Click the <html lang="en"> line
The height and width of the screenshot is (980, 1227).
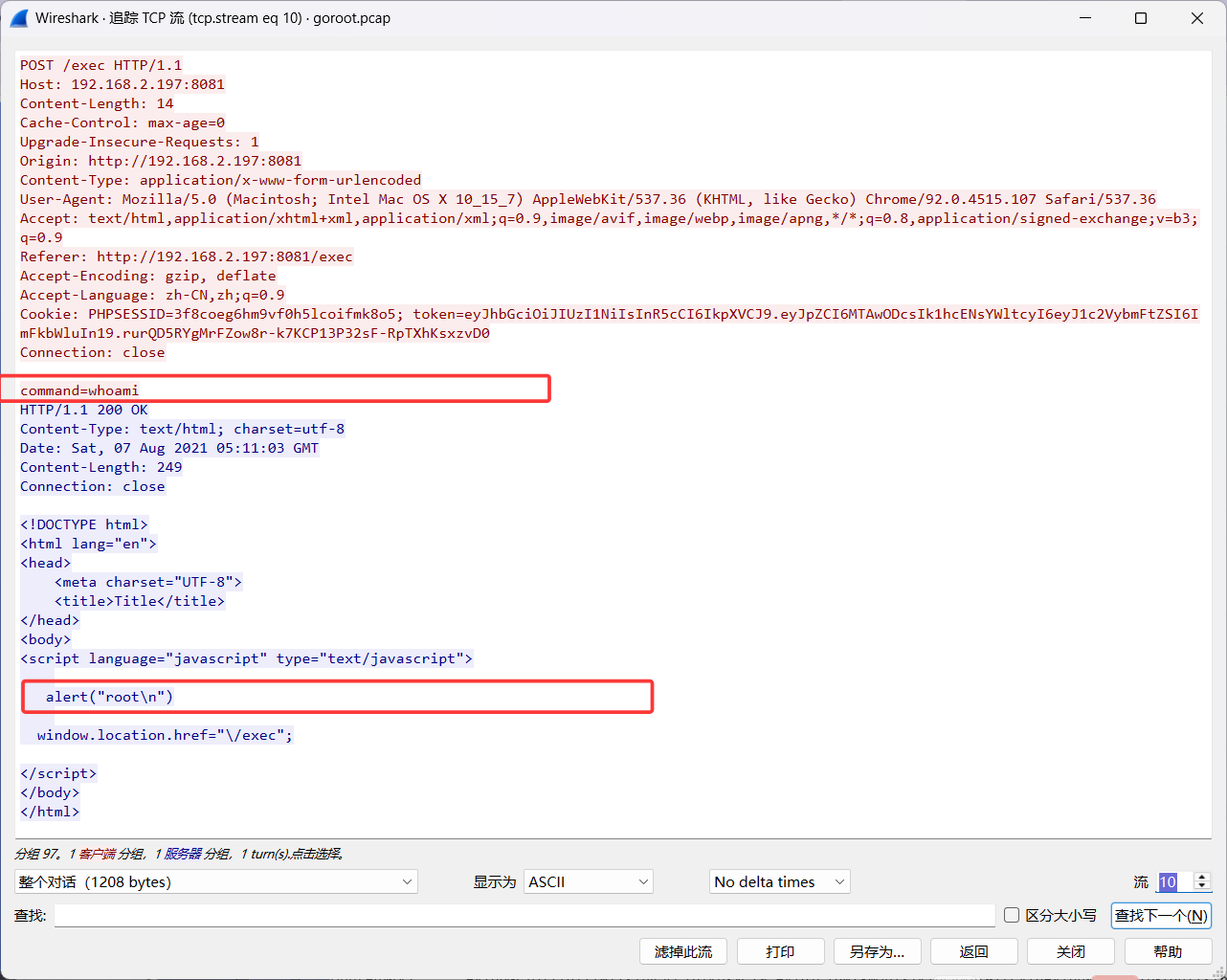click(88, 544)
